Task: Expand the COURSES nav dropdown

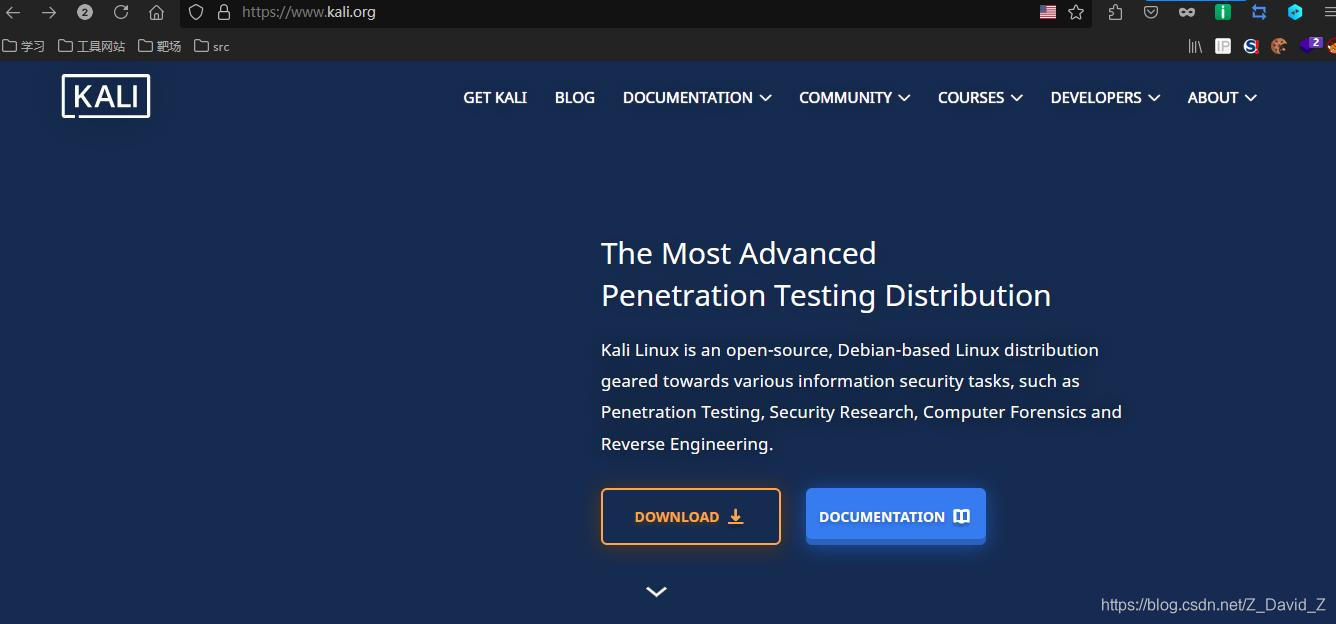Action: [x=980, y=97]
